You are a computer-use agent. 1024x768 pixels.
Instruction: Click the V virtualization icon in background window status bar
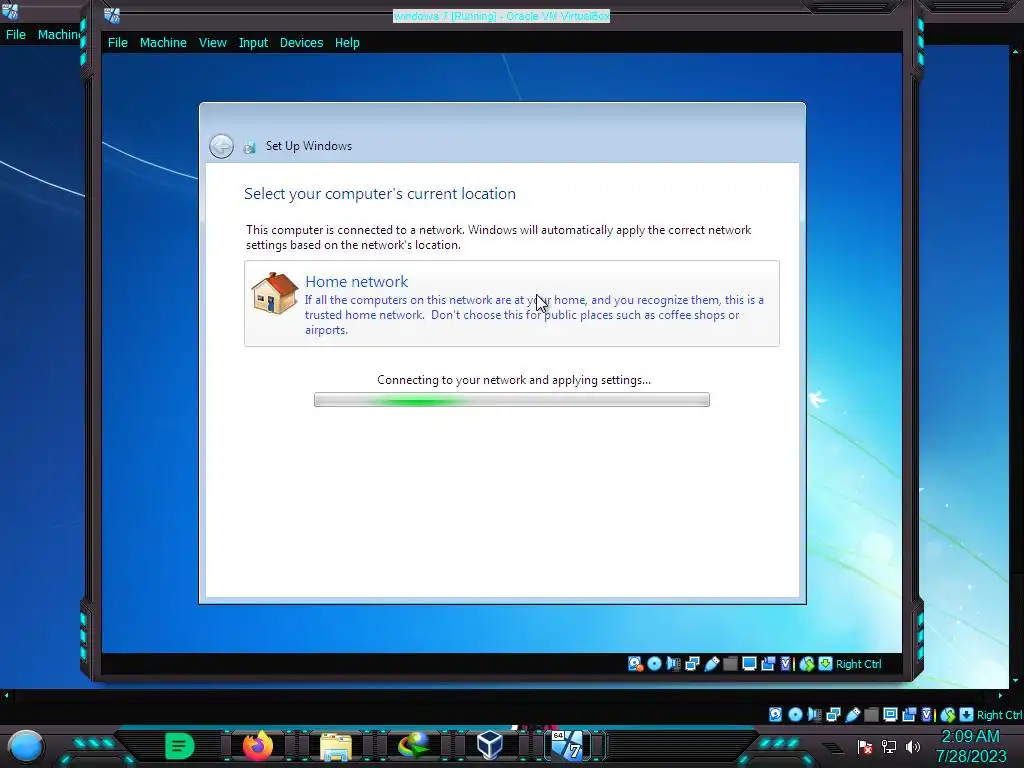click(927, 714)
